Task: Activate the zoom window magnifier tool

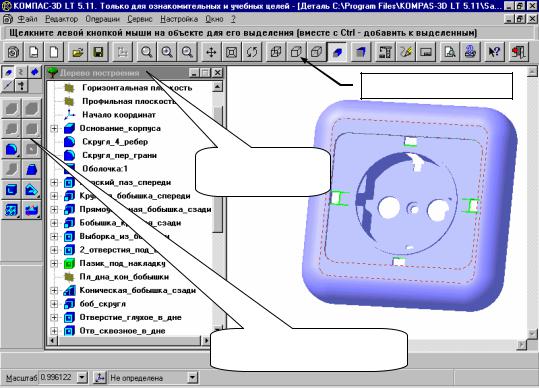Action: 146,52
